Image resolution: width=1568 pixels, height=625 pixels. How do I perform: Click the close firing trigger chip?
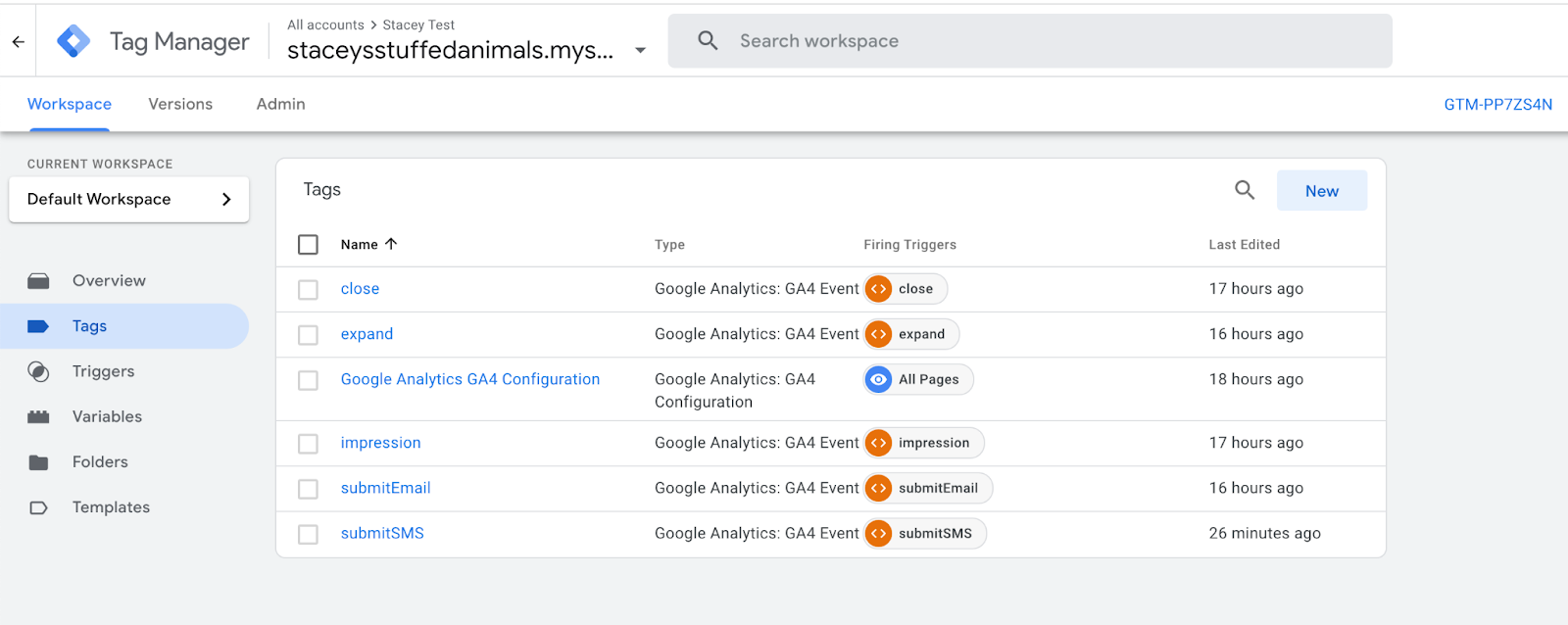tap(906, 289)
